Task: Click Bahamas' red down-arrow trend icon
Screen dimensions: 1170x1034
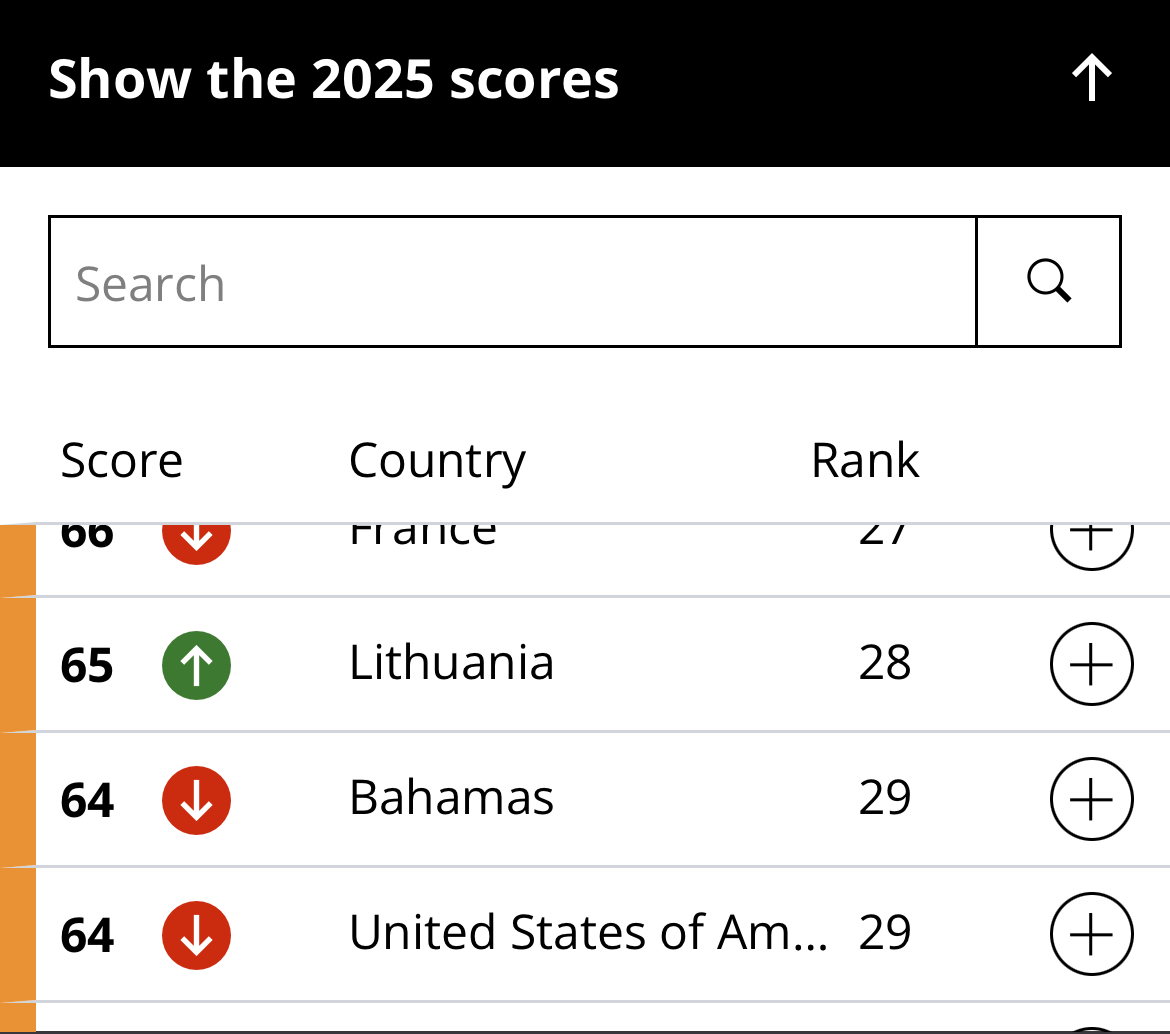Action: (x=197, y=800)
